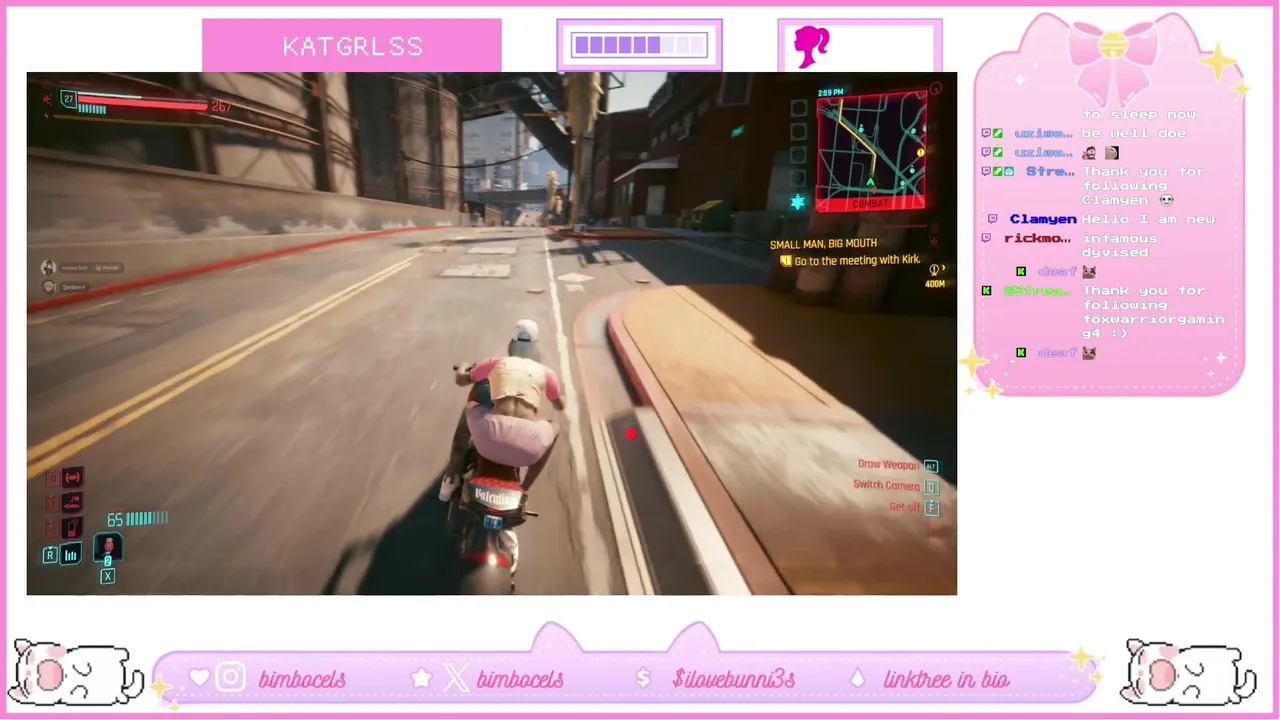Open the $ilovebunni3s cash tag

pyautogui.click(x=734, y=680)
